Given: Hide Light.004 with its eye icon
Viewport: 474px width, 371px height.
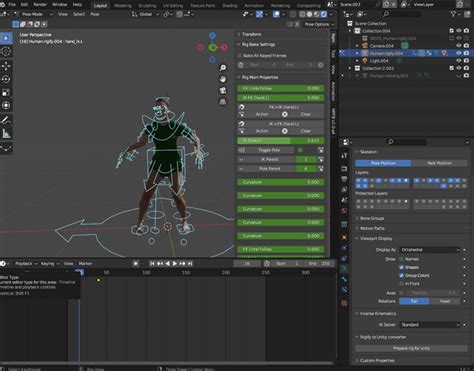Looking at the screenshot, I should pyautogui.click(x=459, y=61).
